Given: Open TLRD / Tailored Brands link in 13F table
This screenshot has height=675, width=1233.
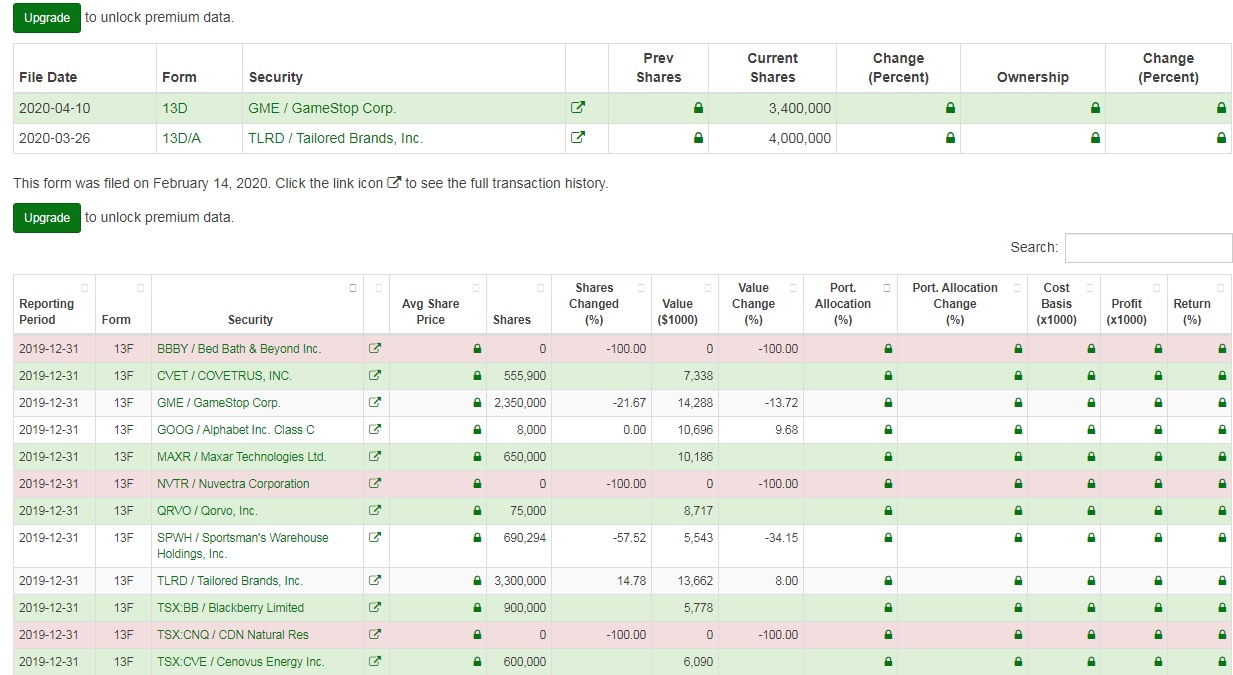Looking at the screenshot, I should (230, 581).
